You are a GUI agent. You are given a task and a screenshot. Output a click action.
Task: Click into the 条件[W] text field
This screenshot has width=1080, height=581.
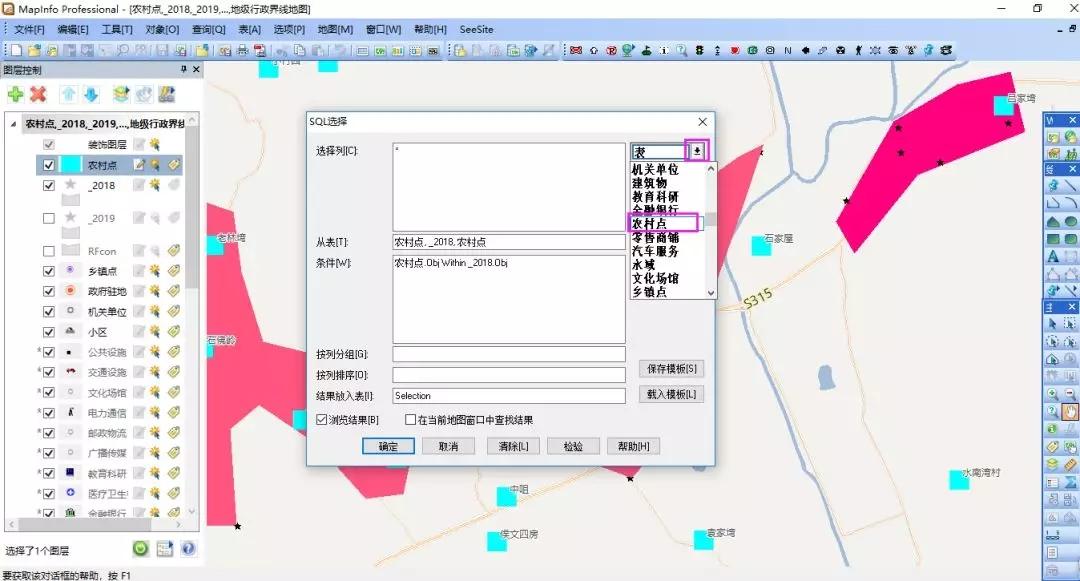pyautogui.click(x=509, y=299)
